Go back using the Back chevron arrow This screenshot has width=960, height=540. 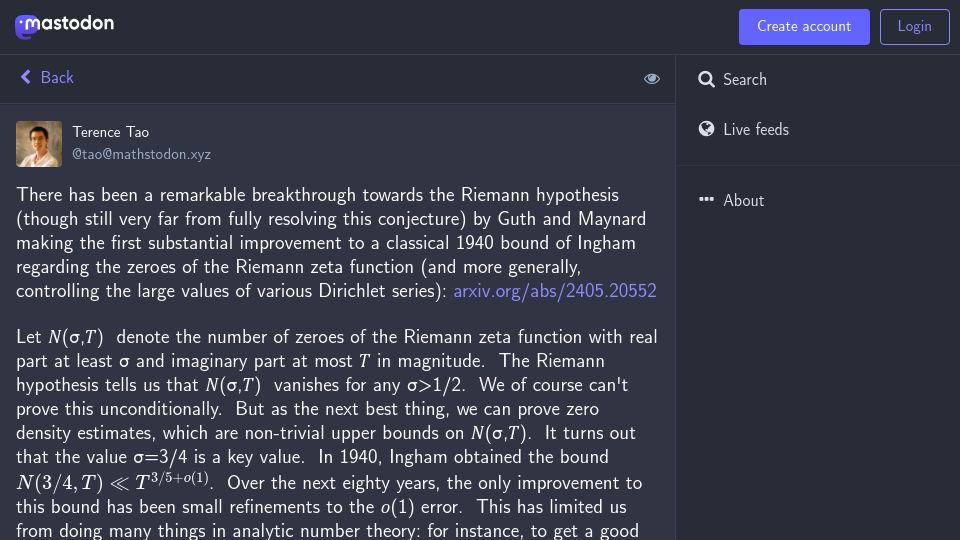point(26,77)
